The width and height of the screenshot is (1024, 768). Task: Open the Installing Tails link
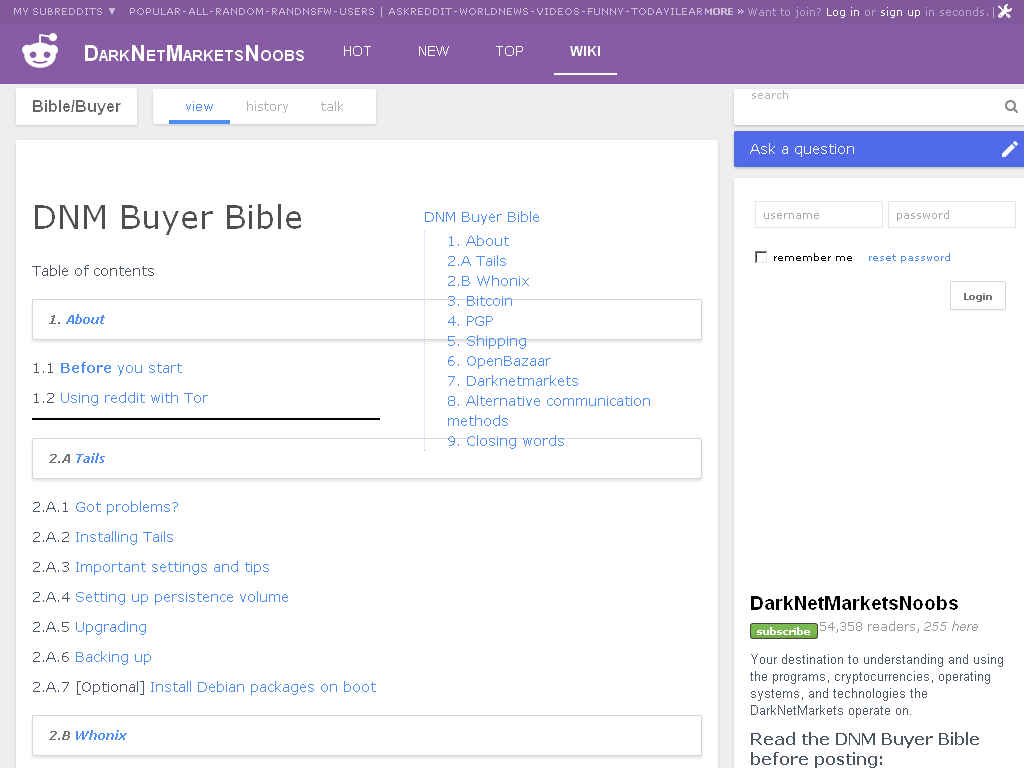coord(124,537)
